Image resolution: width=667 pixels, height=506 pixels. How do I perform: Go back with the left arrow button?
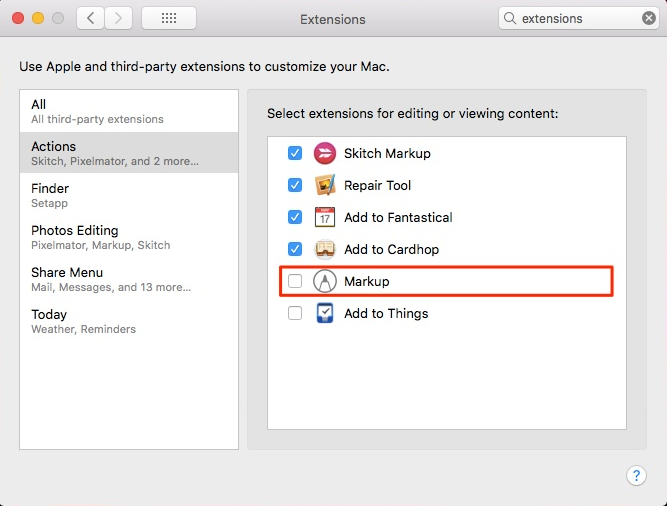click(x=90, y=18)
